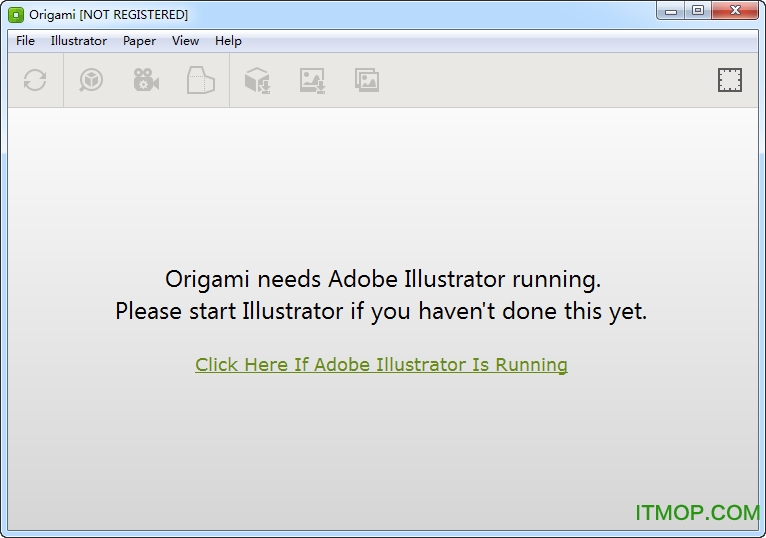
Task: Open the View menu
Action: pos(185,41)
